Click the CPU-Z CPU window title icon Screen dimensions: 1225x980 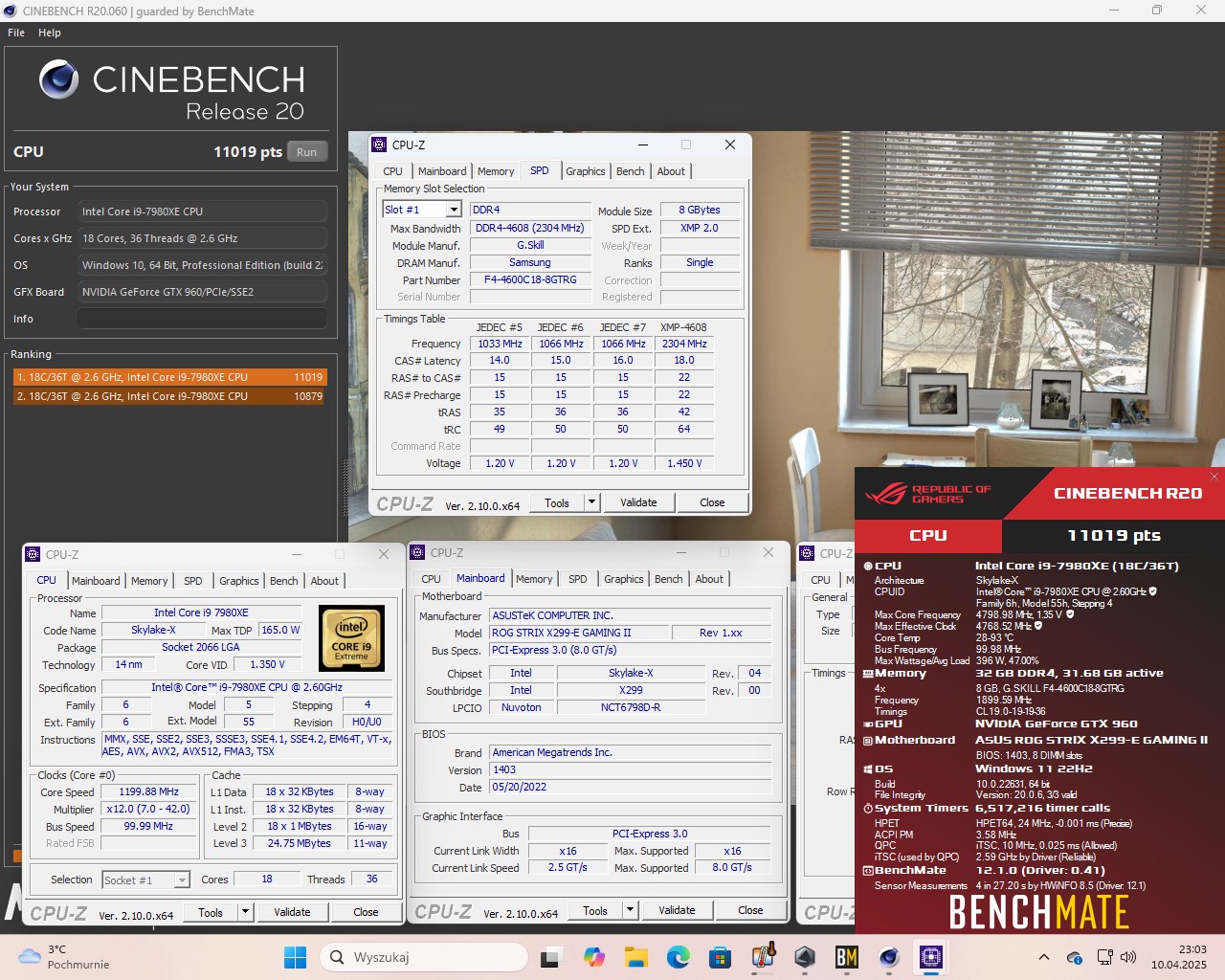[33, 554]
